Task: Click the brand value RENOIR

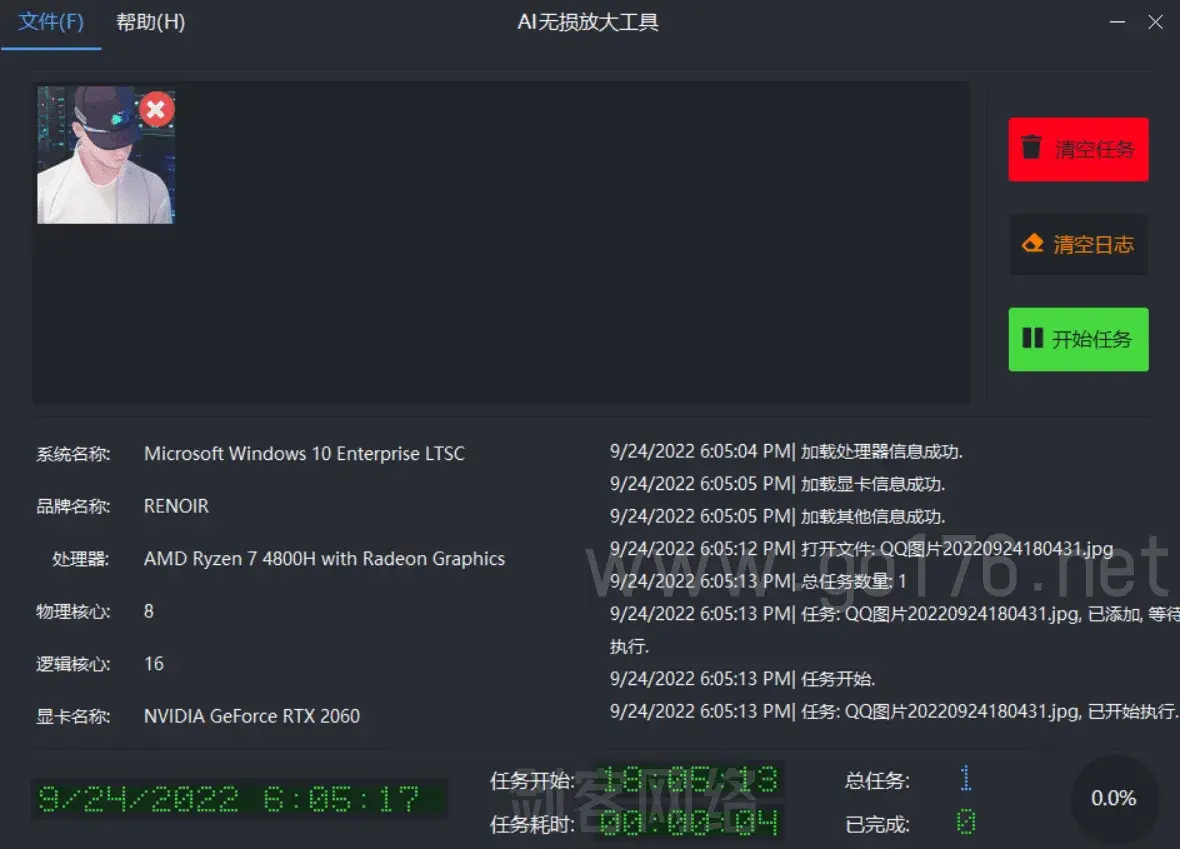Action: tap(176, 506)
